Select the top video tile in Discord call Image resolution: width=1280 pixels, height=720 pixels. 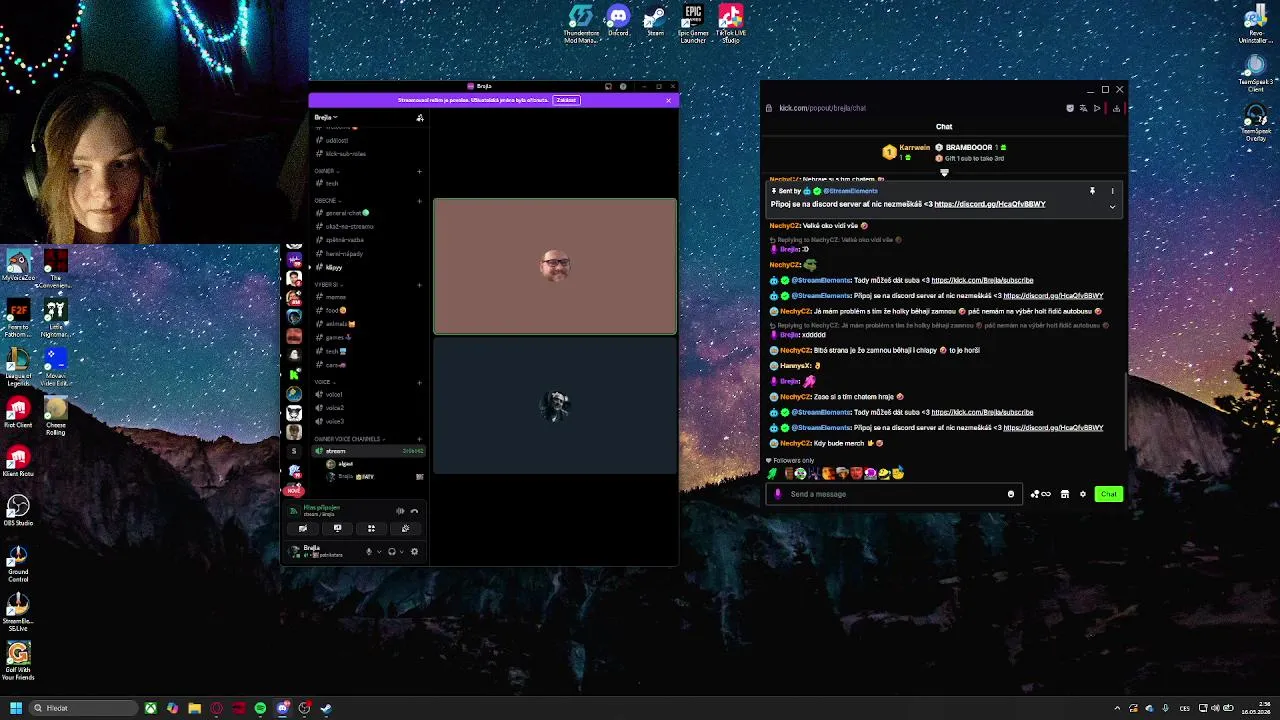555,266
